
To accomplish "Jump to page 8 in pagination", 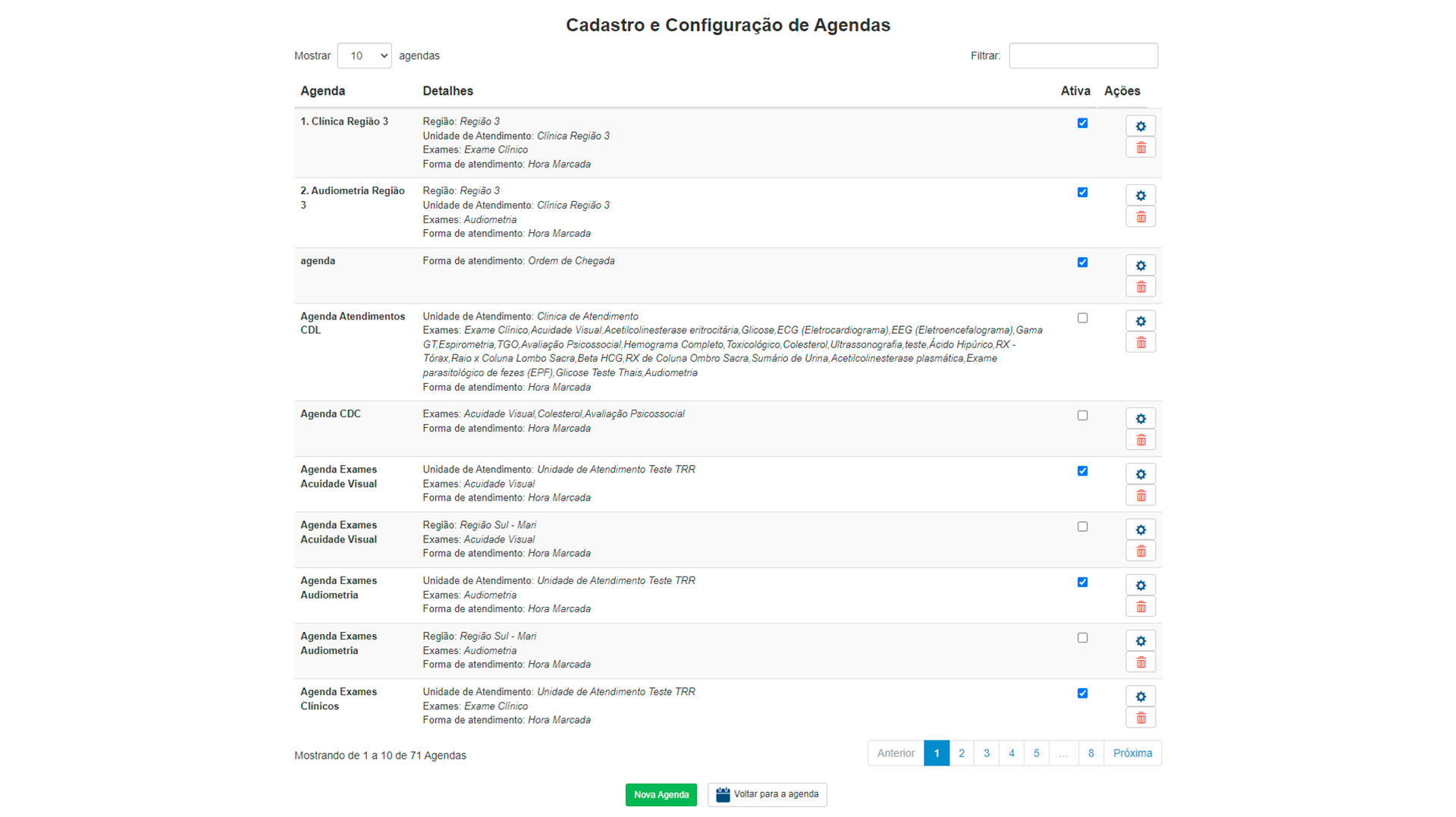I will (1090, 753).
